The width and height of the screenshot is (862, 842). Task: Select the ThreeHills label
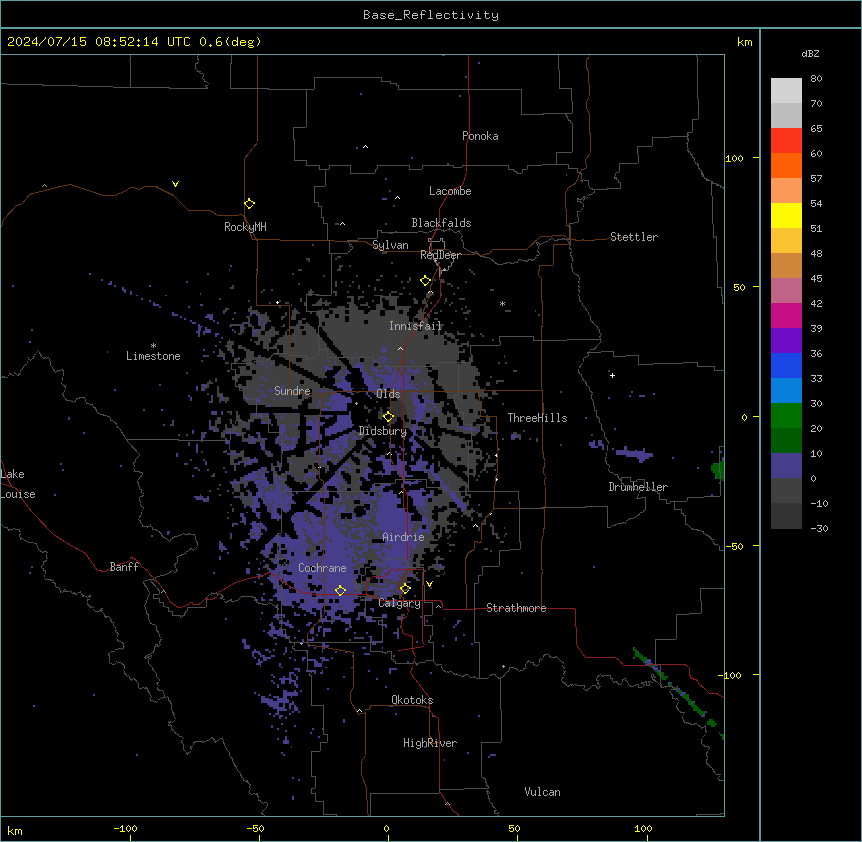tap(537, 418)
